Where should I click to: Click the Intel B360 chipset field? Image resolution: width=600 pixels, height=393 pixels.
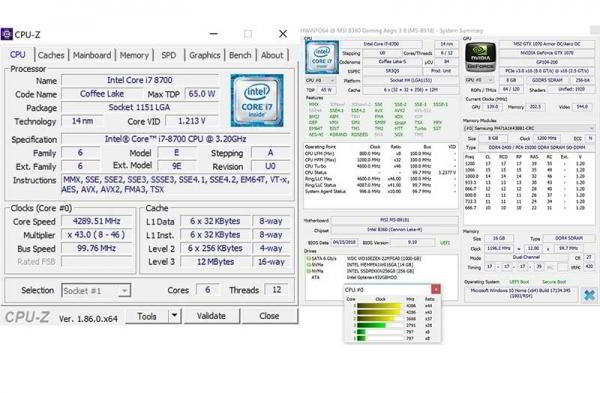point(395,230)
